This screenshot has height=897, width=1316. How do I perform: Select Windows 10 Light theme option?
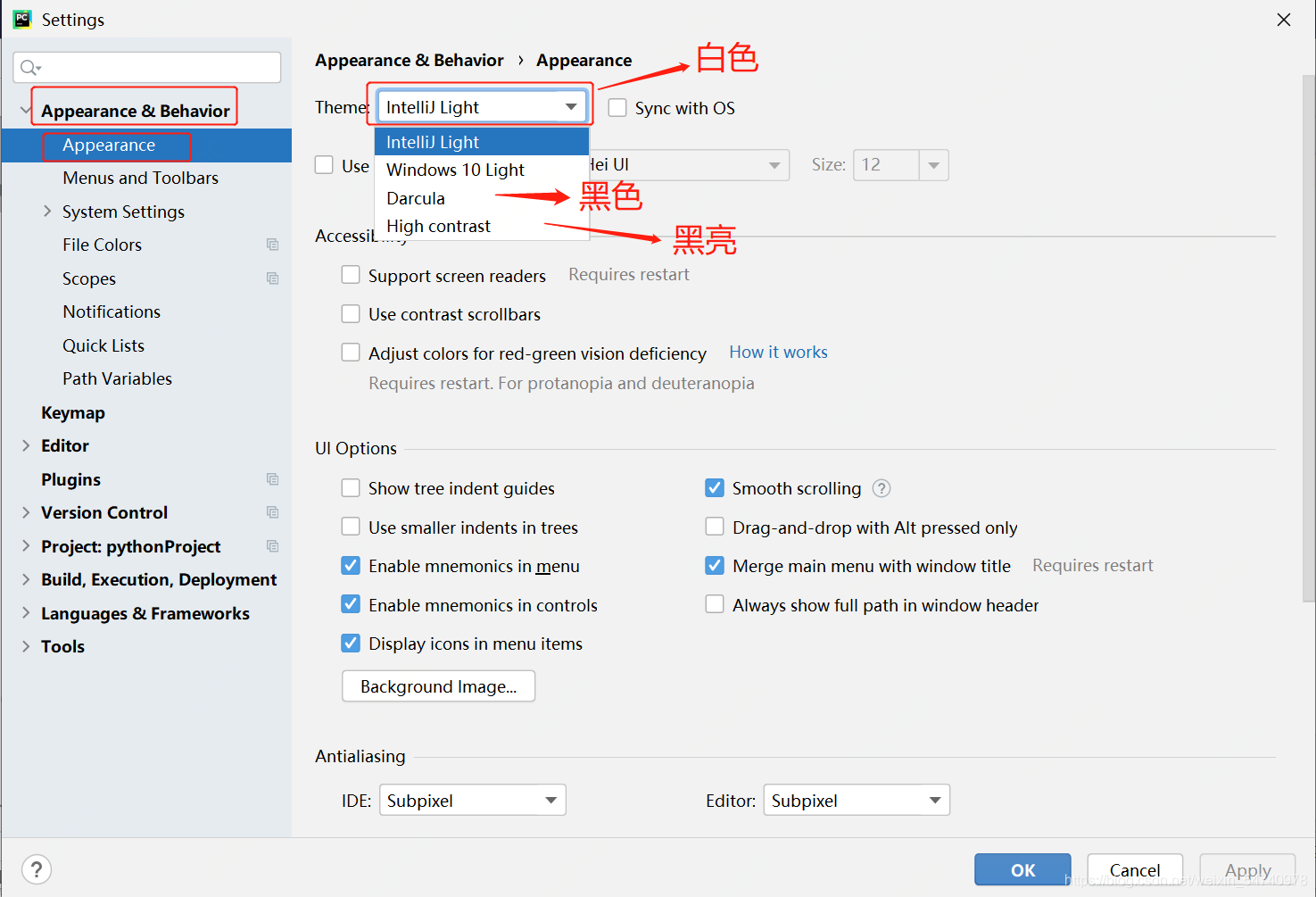(x=482, y=170)
